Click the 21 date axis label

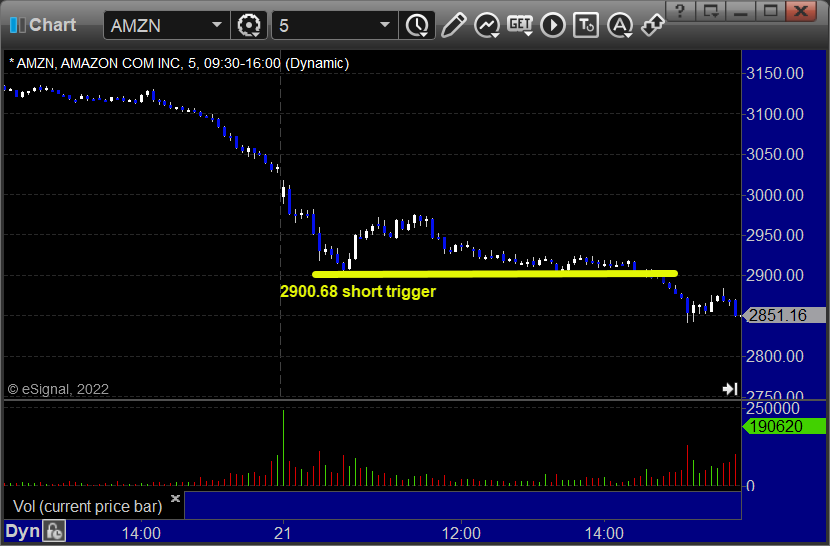tap(283, 533)
